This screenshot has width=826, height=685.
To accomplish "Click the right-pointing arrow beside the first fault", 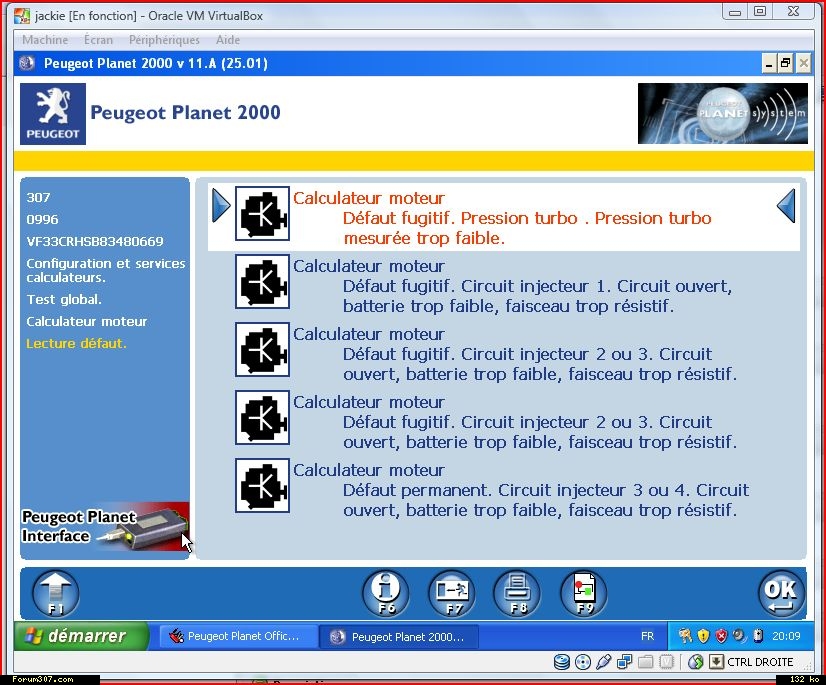I will (221, 207).
